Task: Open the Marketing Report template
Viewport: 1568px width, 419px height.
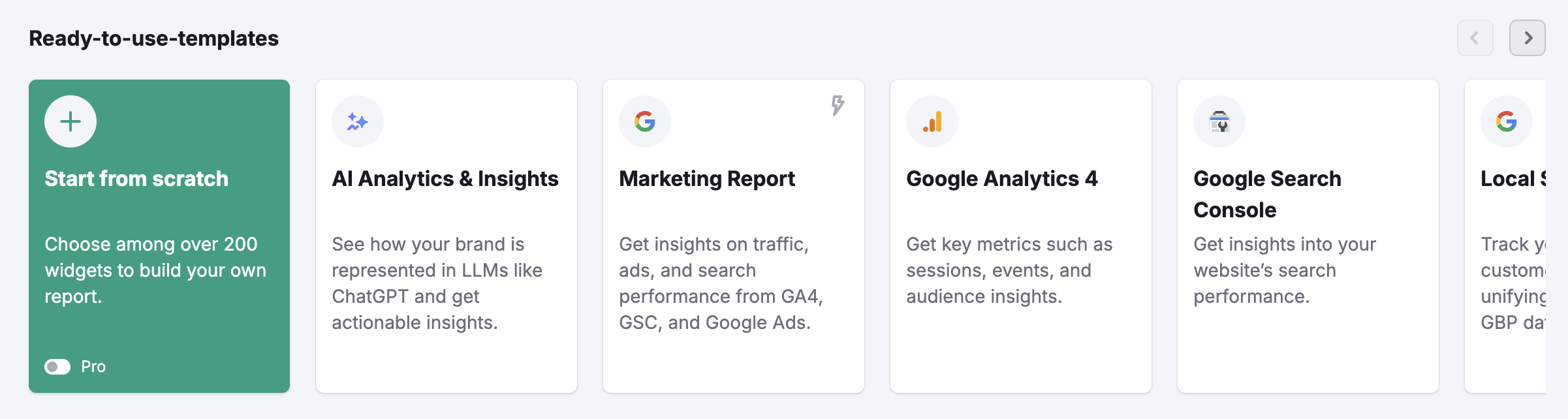Action: click(734, 235)
